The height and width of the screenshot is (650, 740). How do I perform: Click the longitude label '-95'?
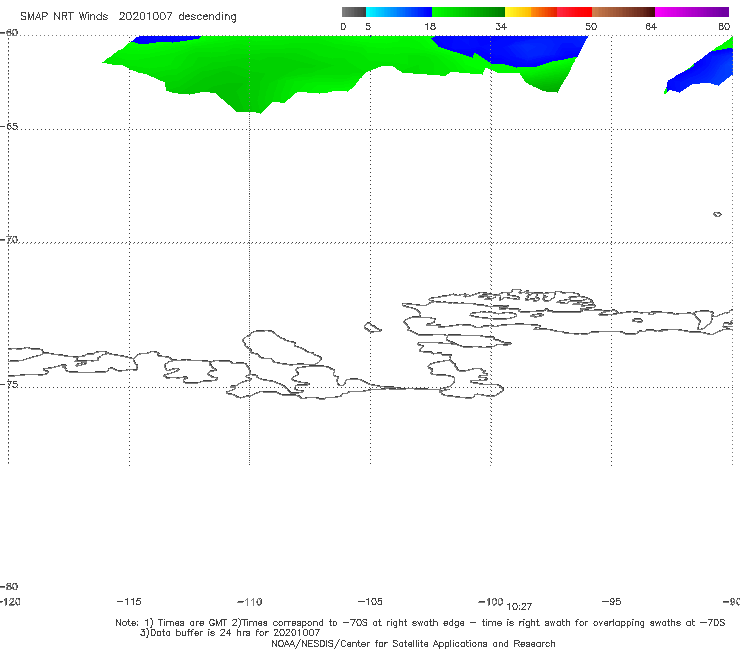point(612,602)
